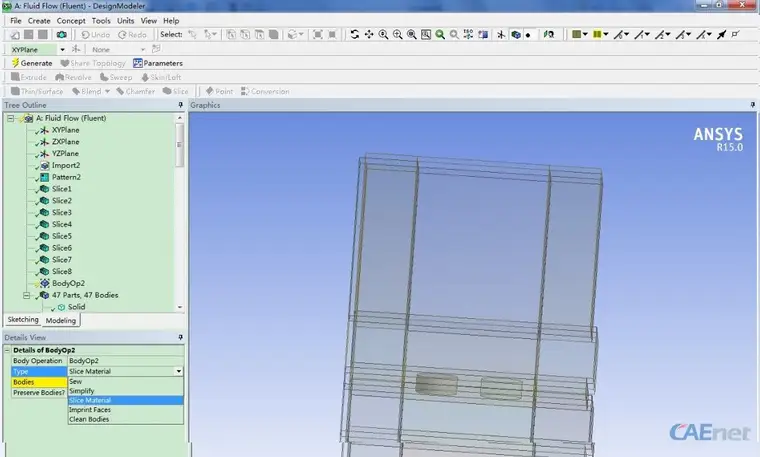This screenshot has width=760, height=457.
Task: Click the Generate button
Action: click(32, 63)
